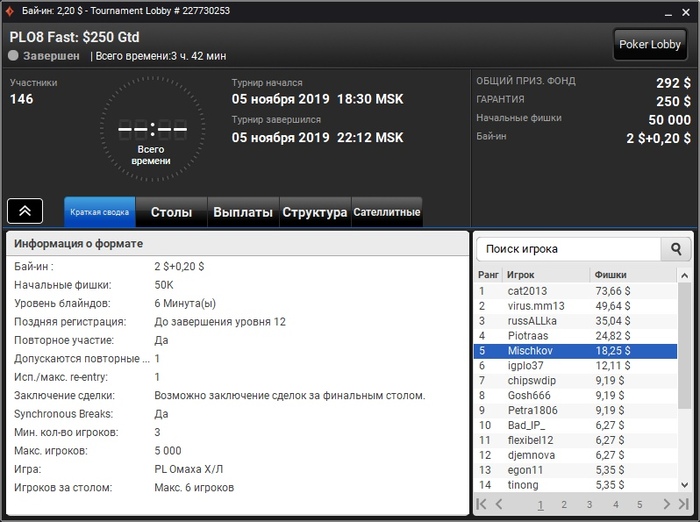This screenshot has height=522, width=700.
Task: Go to first page of player list
Action: [482, 504]
